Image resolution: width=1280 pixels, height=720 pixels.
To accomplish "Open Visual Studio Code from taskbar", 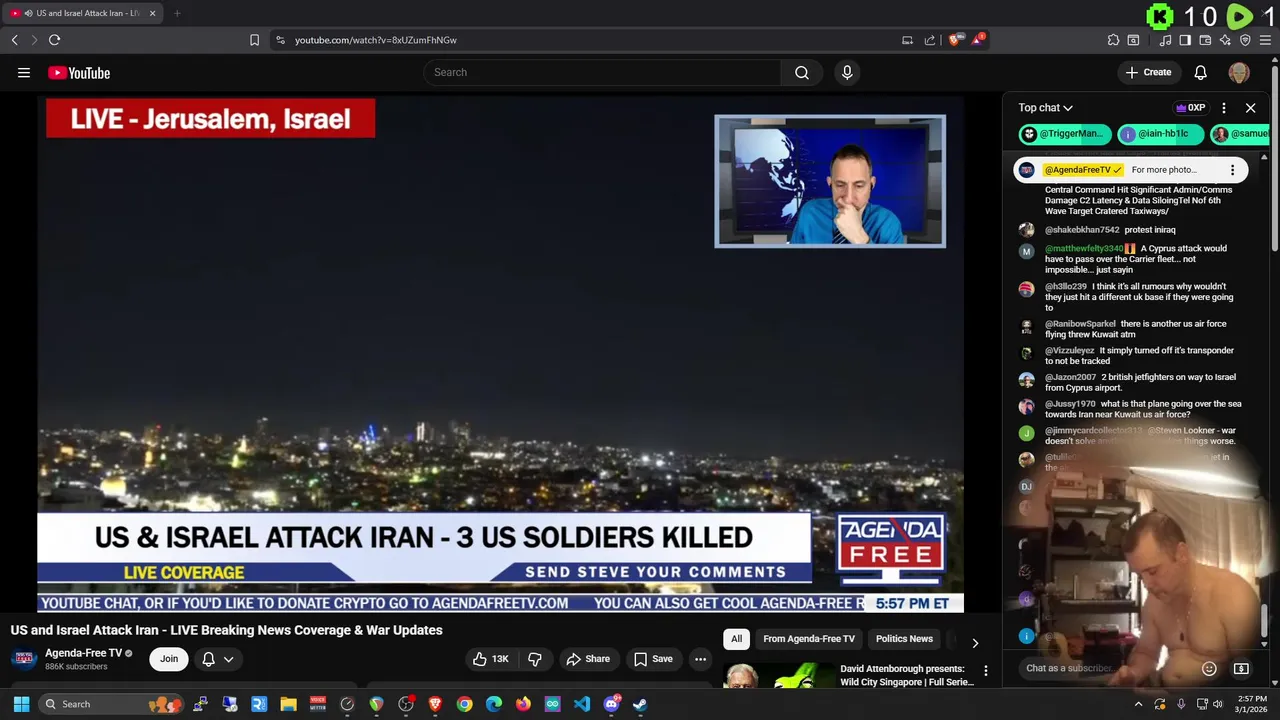I will coord(581,704).
